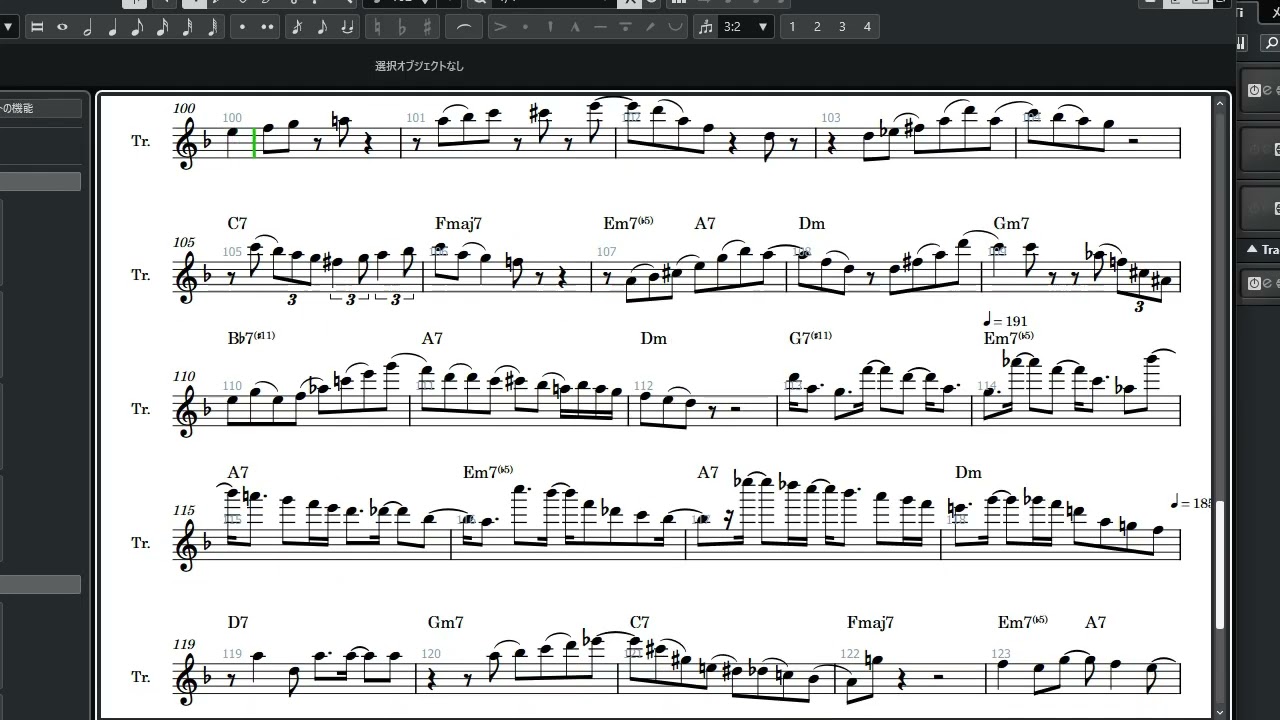Viewport: 1280px width, 720px height.
Task: Select the double whole note value
Action: [37, 27]
